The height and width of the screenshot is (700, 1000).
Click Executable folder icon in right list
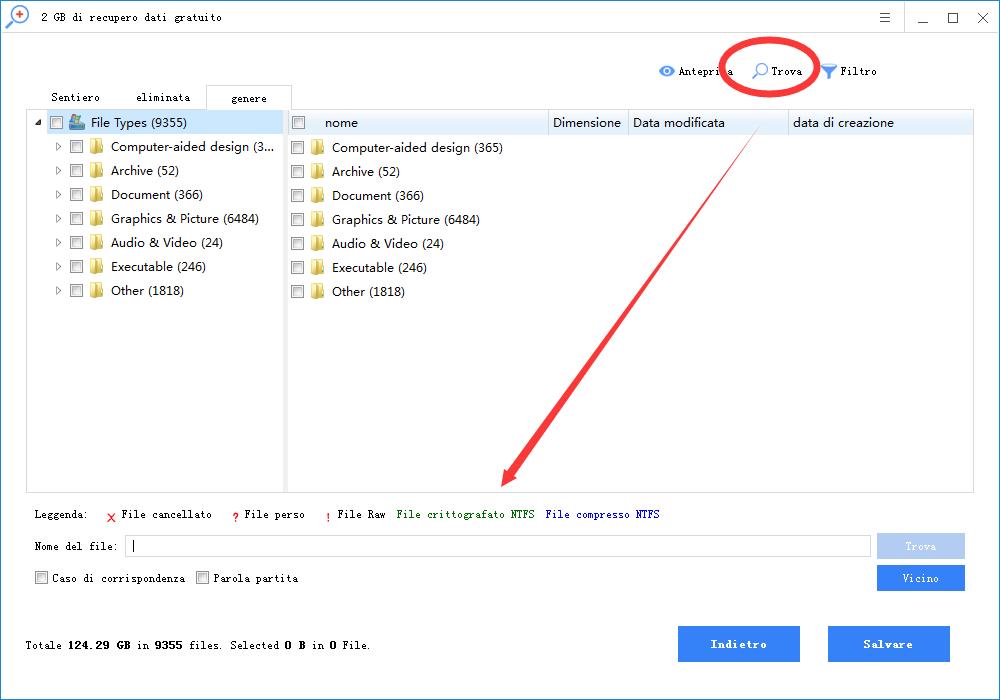pos(318,267)
